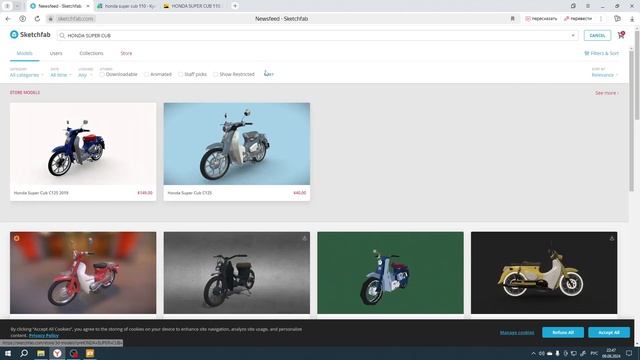Click the orange badge on red scooter thumbnail
Image resolution: width=640 pixels, height=360 pixels.
click(x=17, y=238)
